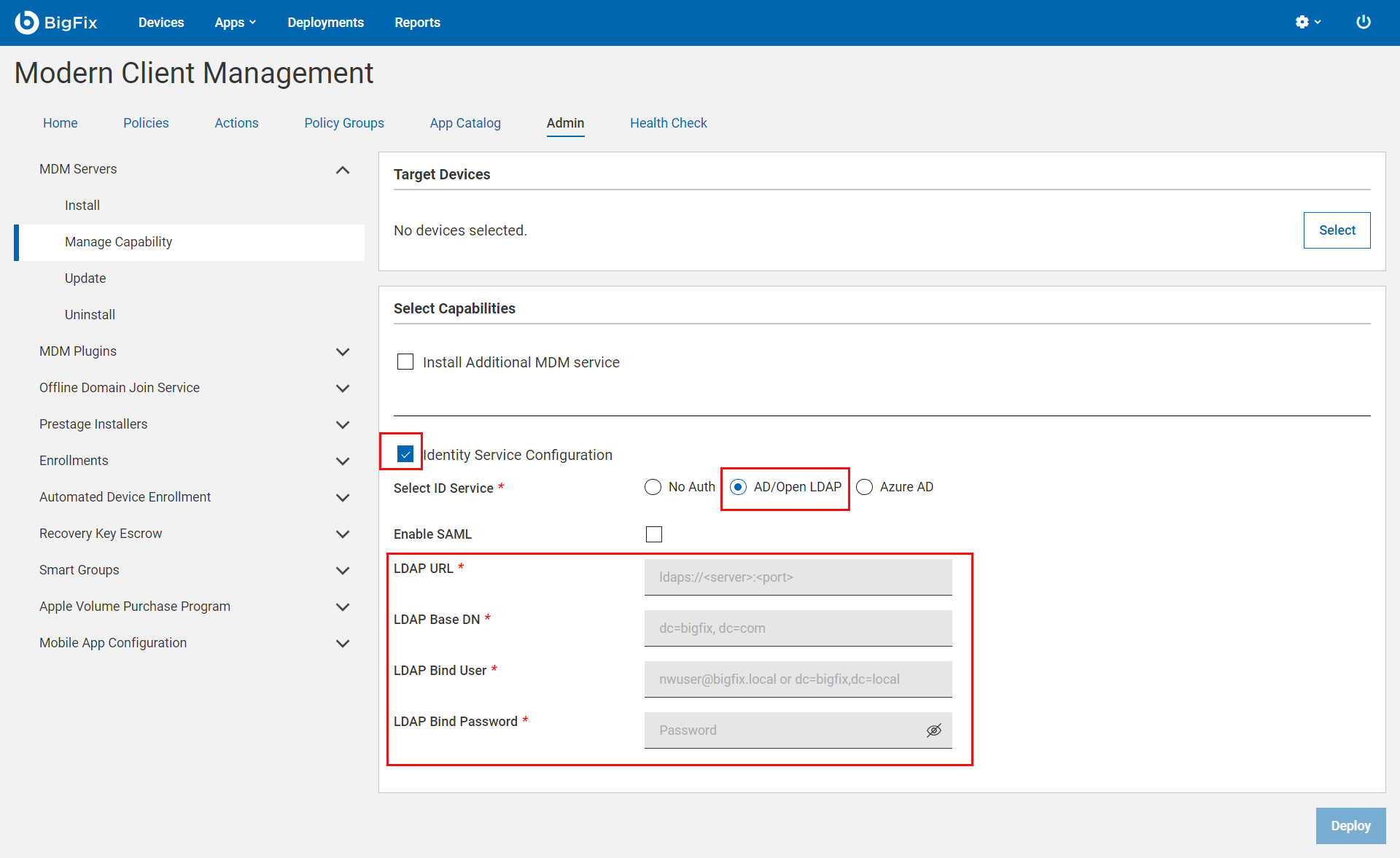The height and width of the screenshot is (858, 1400).
Task: Collapse the MDM Servers section
Action: point(342,170)
